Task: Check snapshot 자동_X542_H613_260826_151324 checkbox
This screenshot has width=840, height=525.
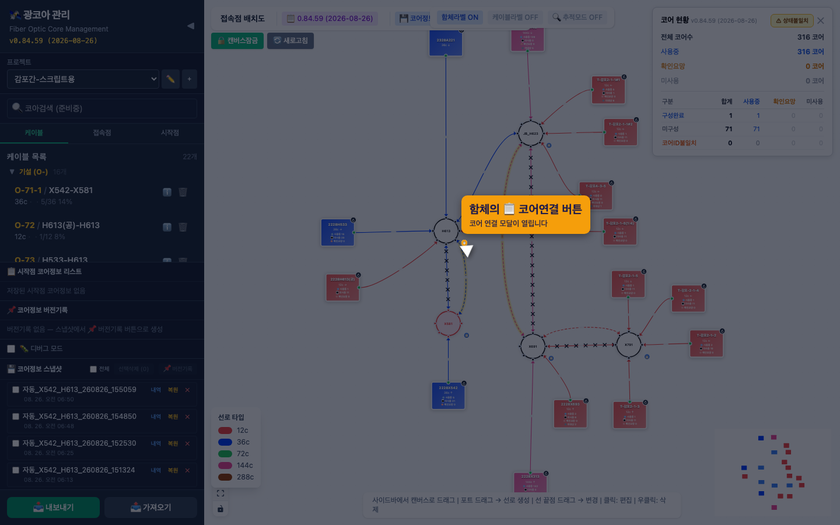Action: coord(16,470)
